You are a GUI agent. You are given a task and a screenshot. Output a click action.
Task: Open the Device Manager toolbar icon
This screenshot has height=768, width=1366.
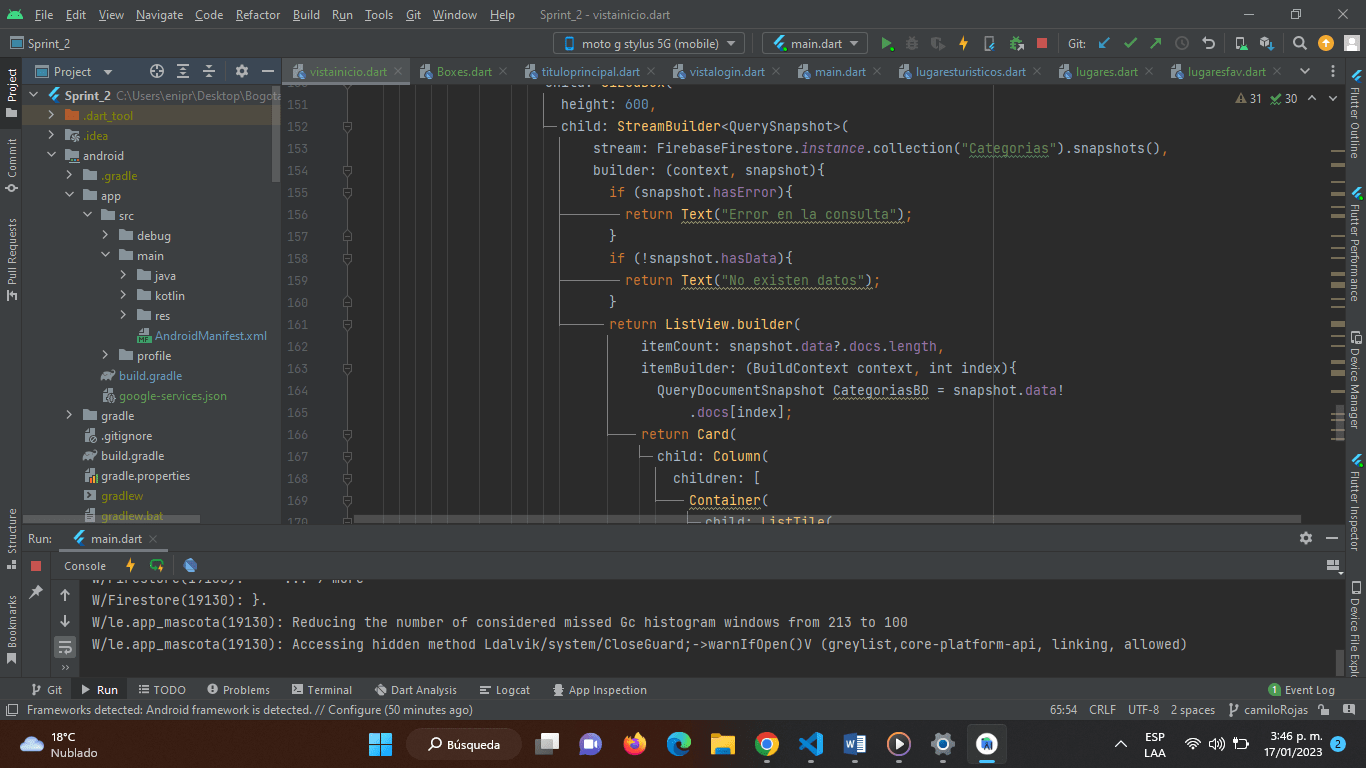(x=1241, y=43)
